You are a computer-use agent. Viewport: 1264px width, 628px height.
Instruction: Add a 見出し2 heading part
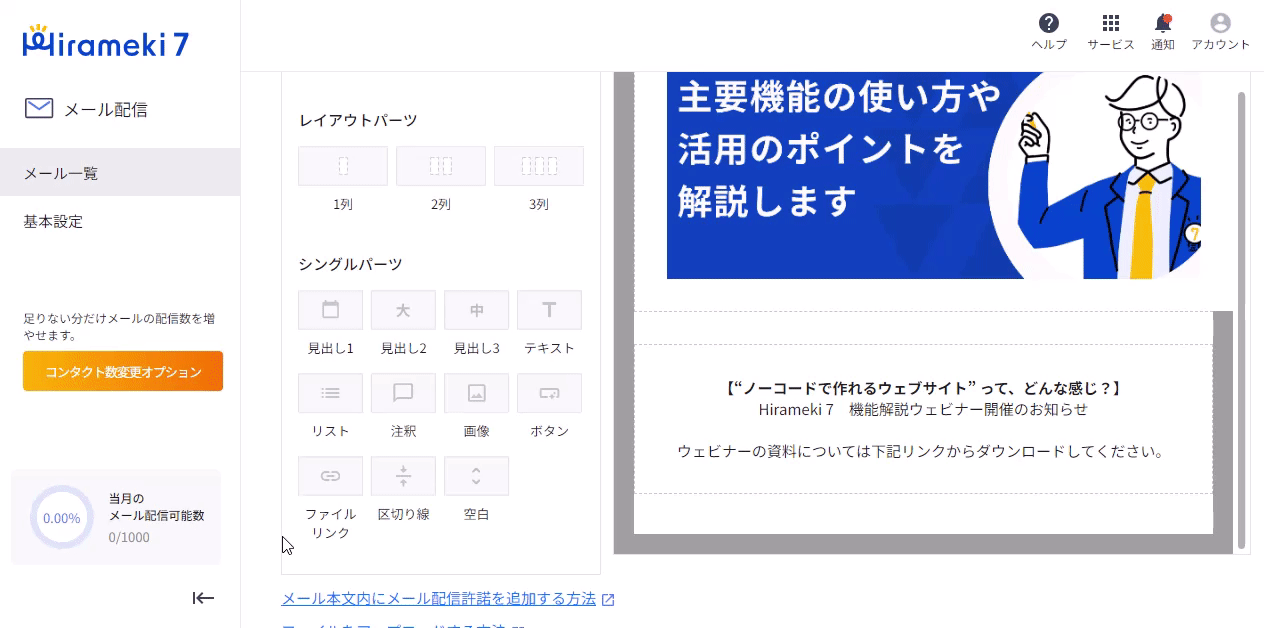pos(403,310)
